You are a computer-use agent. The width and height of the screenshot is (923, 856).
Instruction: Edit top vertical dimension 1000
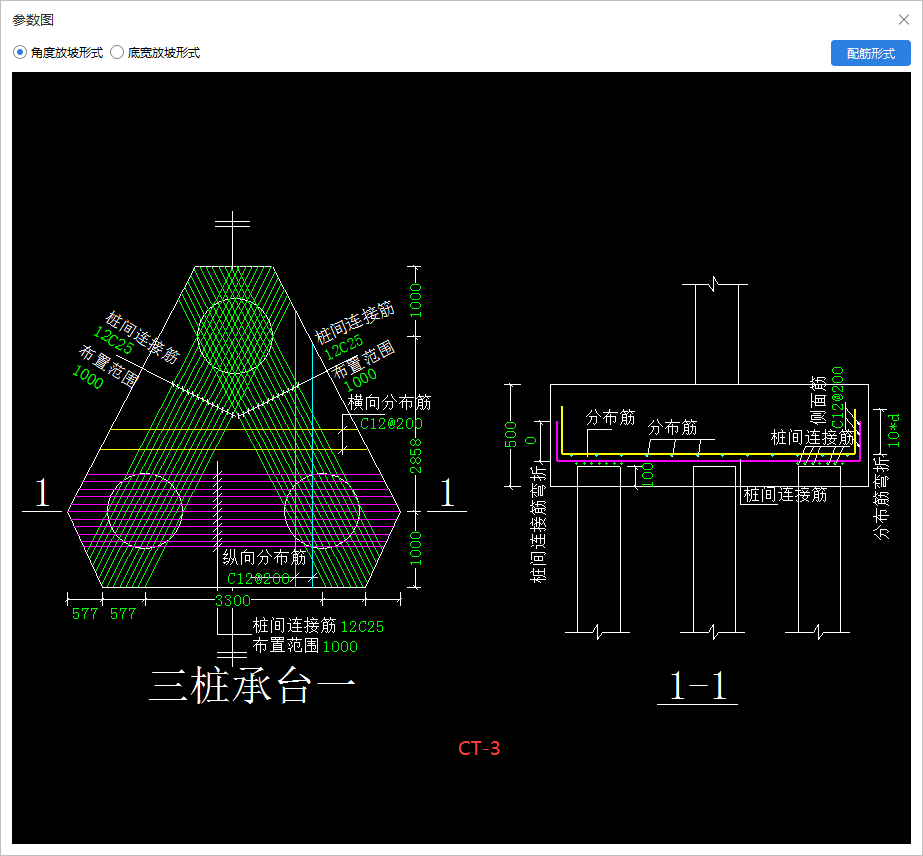pos(416,300)
